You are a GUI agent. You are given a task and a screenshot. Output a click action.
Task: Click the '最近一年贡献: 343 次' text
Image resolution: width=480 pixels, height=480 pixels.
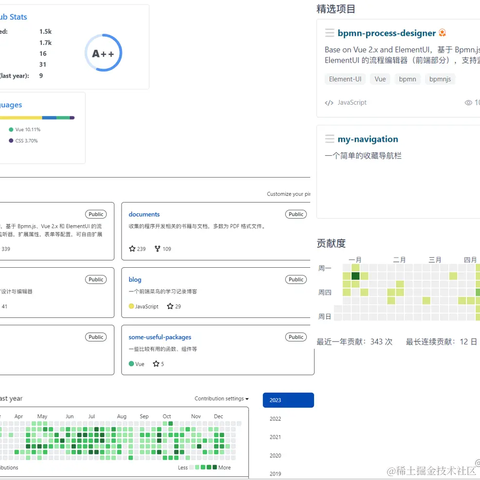(354, 342)
